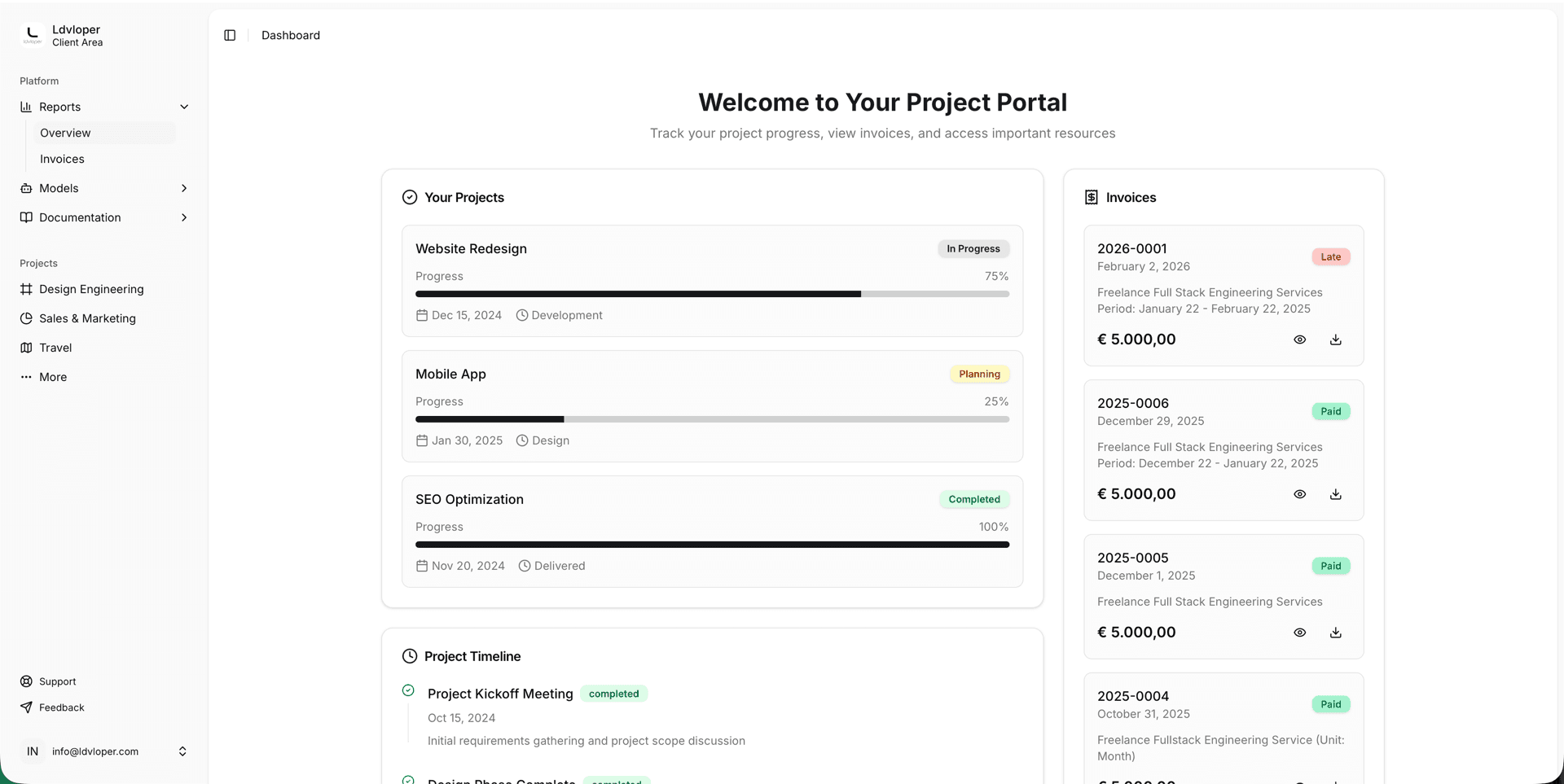
Task: Toggle the sidebar collapse icon
Action: [x=230, y=35]
